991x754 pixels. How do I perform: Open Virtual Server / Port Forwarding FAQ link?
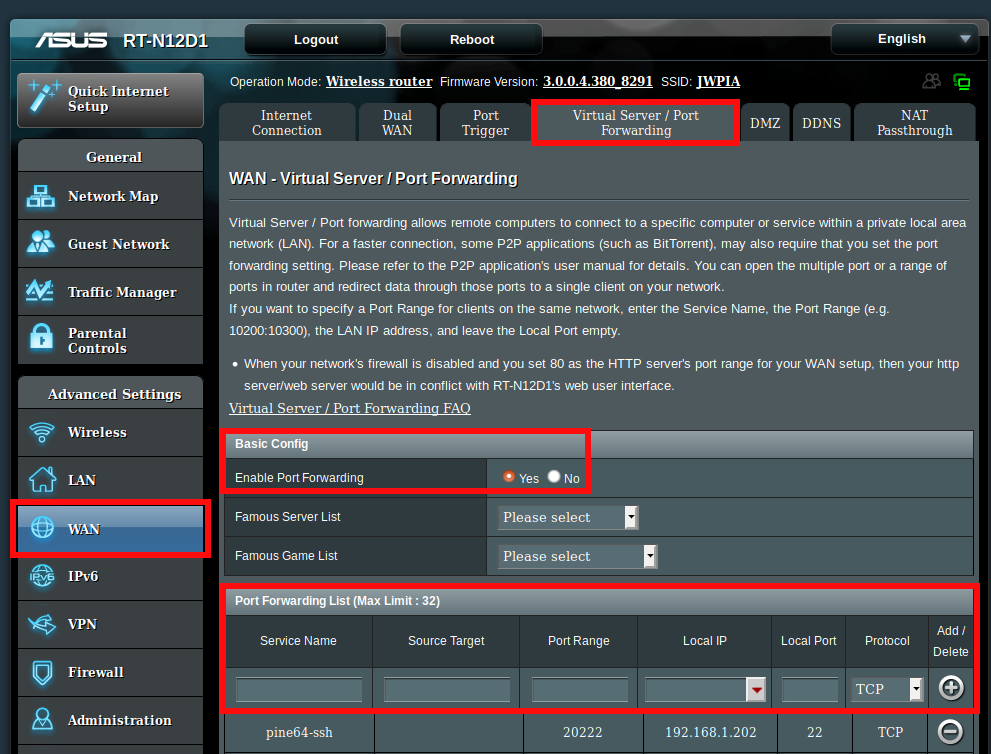click(350, 408)
